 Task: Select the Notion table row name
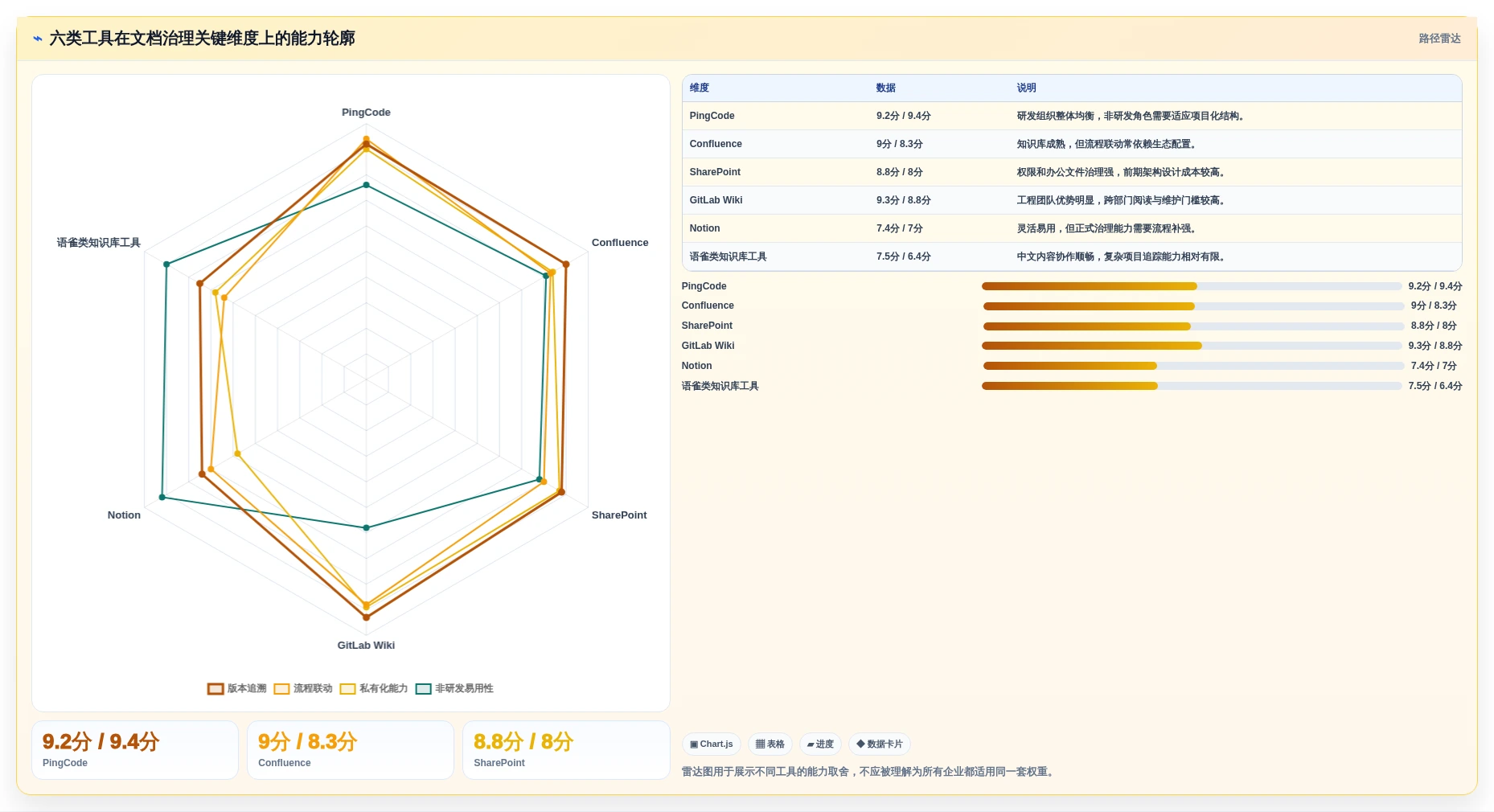point(704,228)
